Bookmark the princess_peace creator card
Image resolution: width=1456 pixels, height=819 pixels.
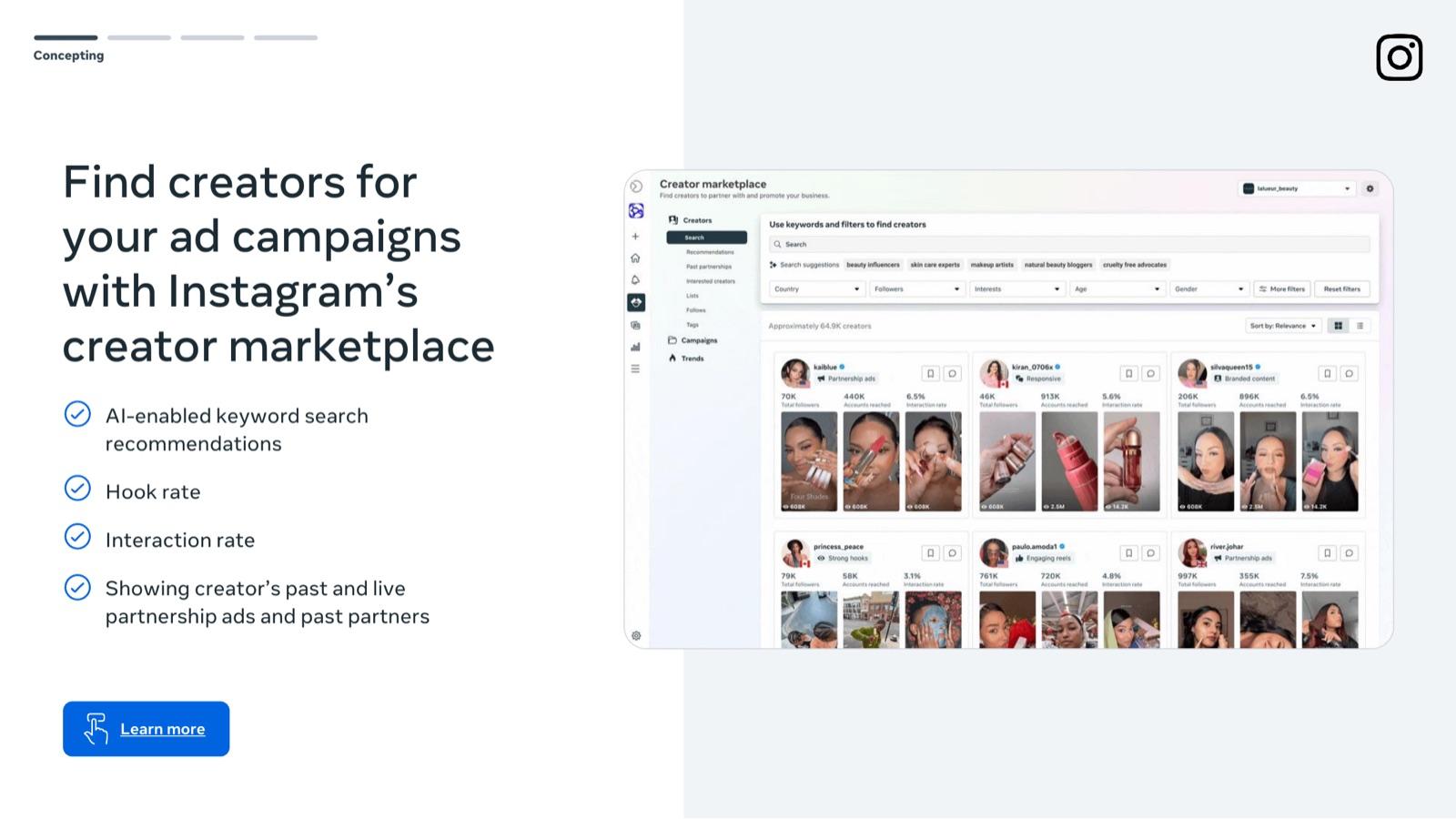tap(930, 552)
